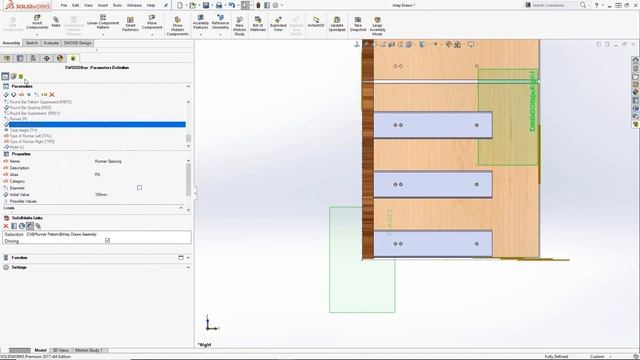640x360 pixels.
Task: Toggle Large Assembly Mode
Action: coord(377,27)
